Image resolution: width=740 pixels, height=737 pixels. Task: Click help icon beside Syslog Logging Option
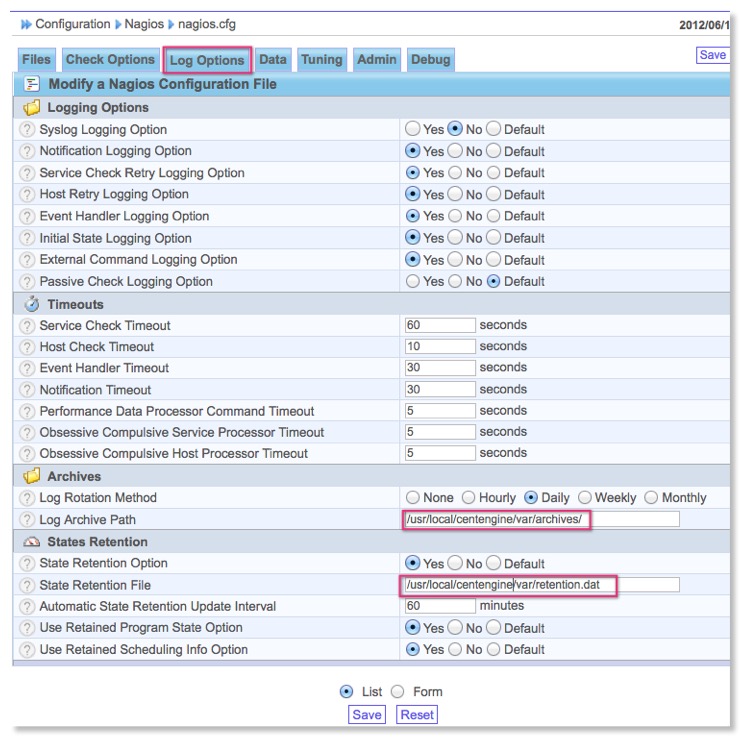click(28, 130)
